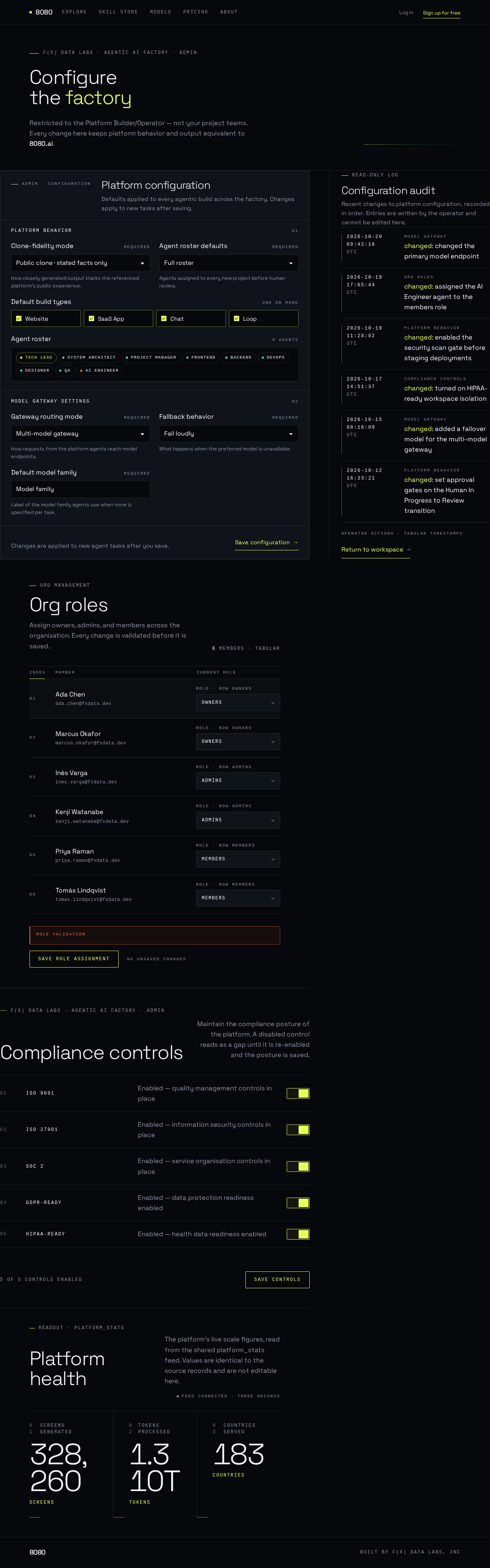Go to the Models nav item
Viewport: 490px width, 1568px height.
click(161, 12)
